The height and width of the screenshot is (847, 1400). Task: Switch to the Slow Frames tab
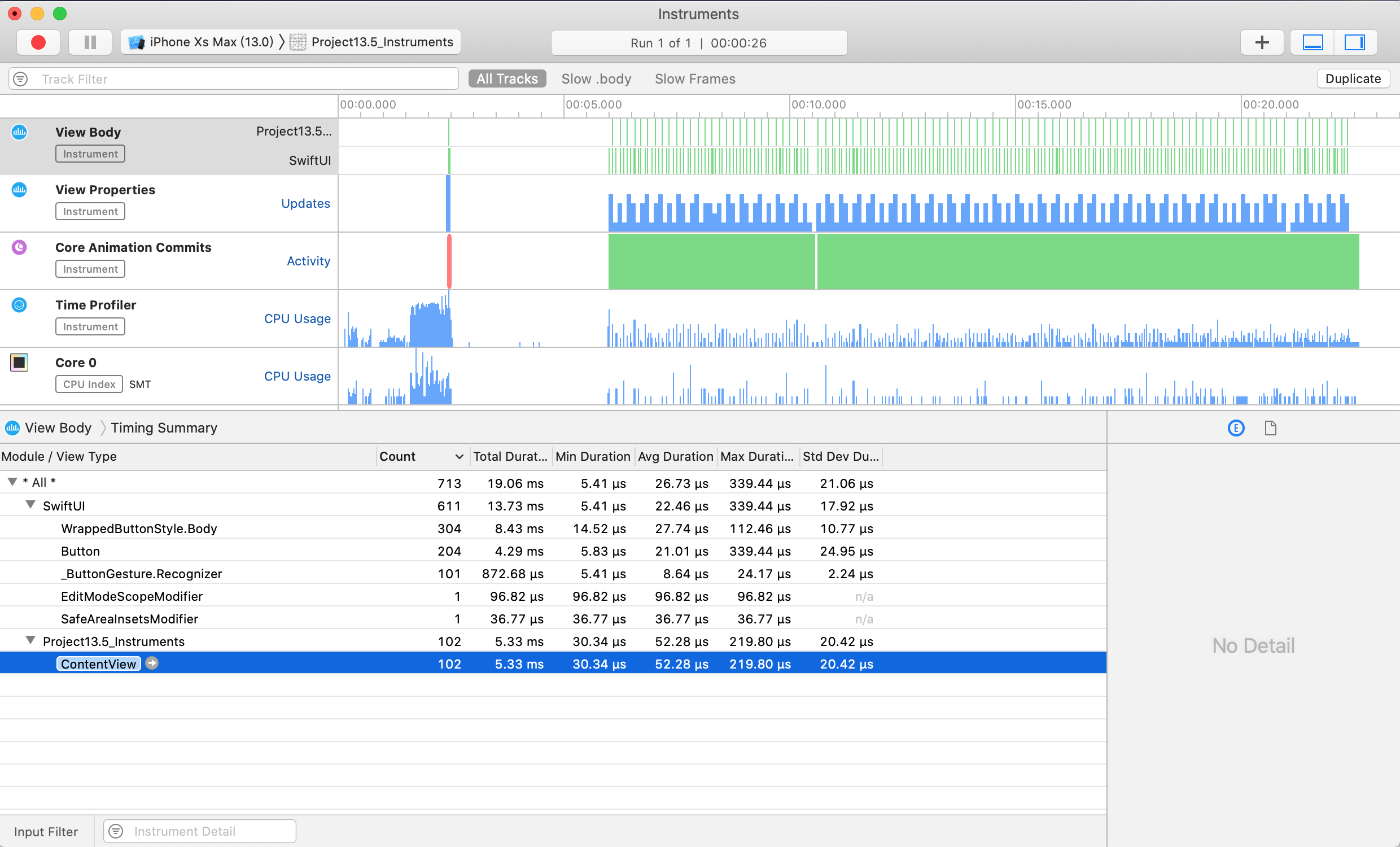[695, 79]
